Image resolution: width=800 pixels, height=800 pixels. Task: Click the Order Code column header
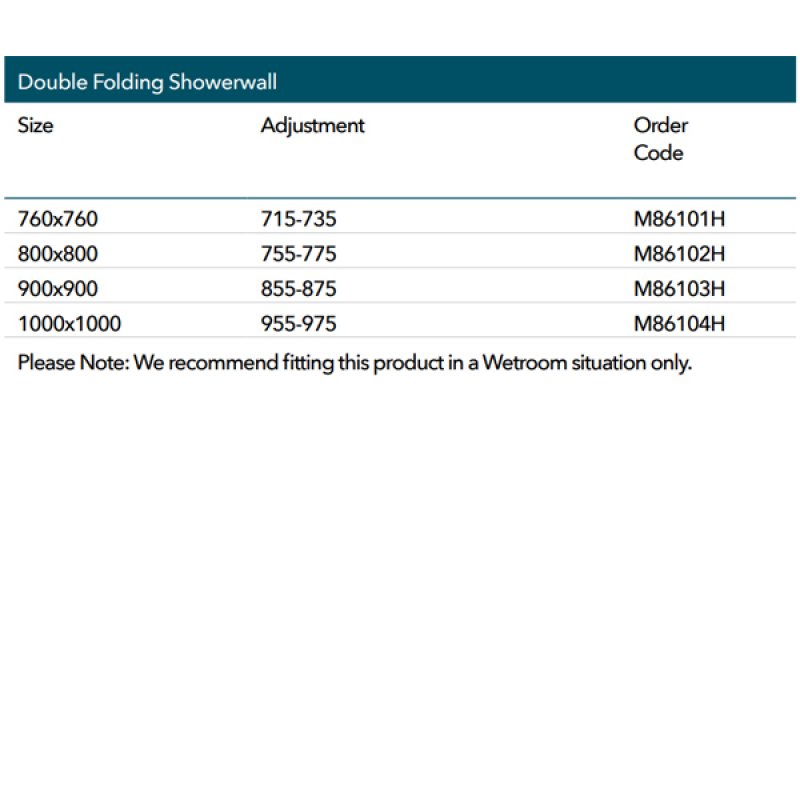coord(660,139)
